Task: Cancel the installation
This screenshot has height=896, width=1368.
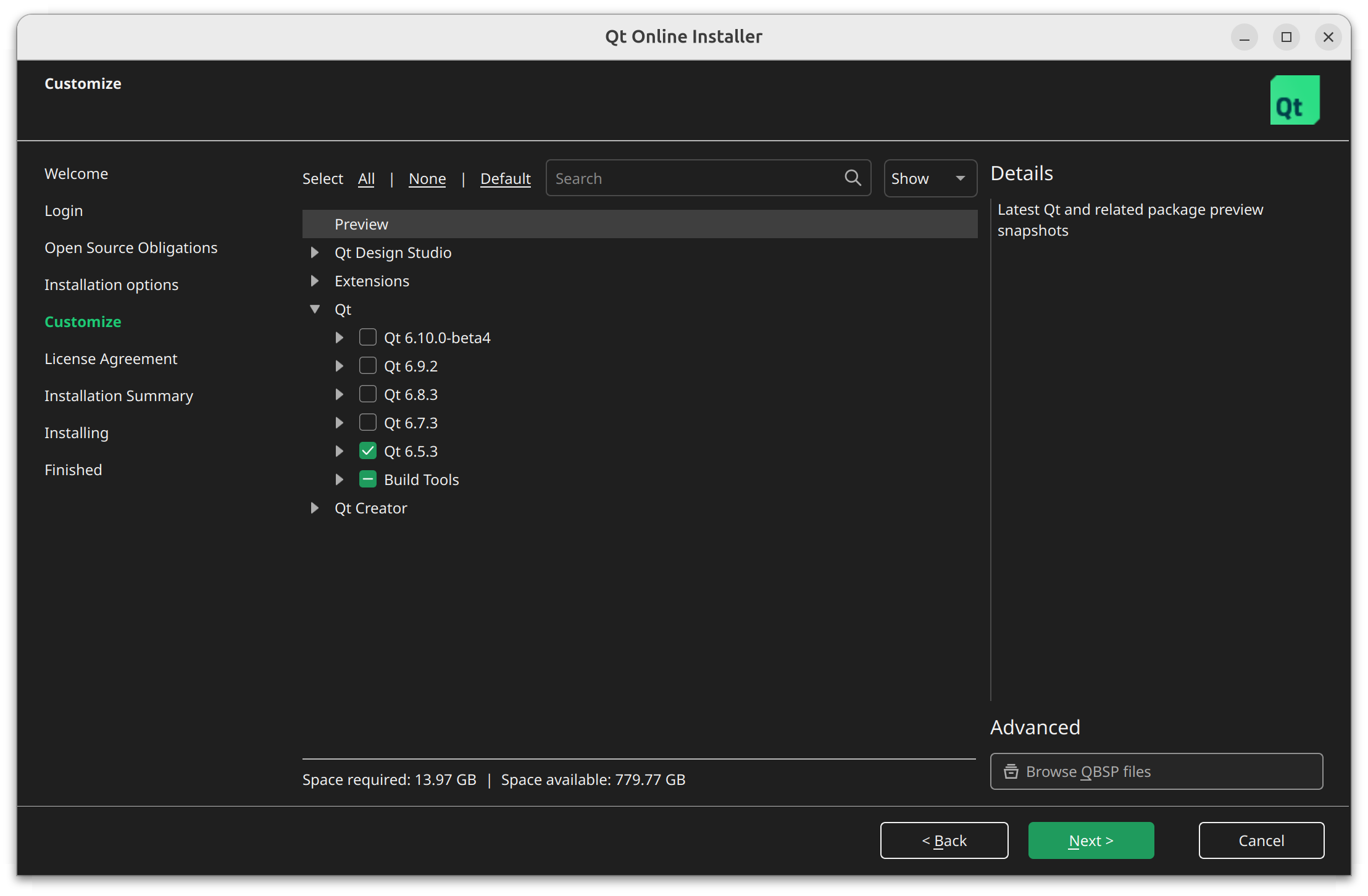Action: pyautogui.click(x=1261, y=840)
